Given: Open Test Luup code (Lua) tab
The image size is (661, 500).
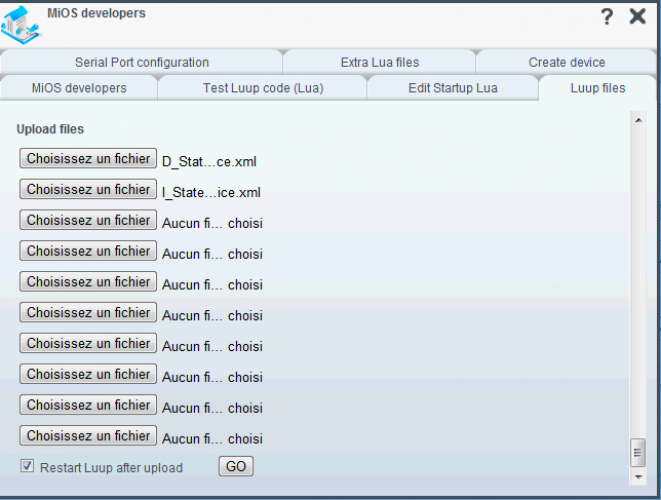Looking at the screenshot, I should coord(263,88).
